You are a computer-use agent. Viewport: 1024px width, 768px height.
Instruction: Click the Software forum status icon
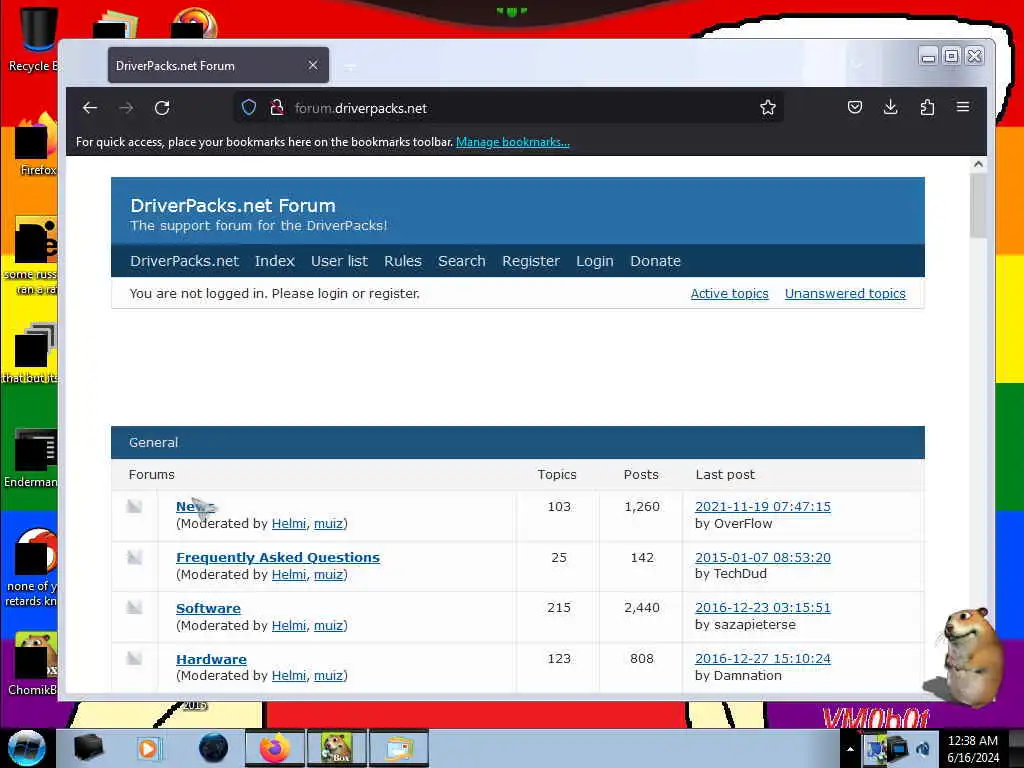coord(135,607)
